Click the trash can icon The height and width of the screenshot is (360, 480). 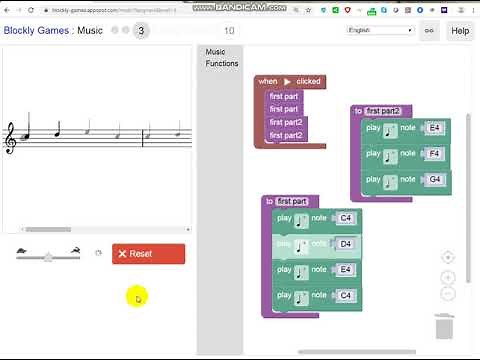(x=444, y=326)
